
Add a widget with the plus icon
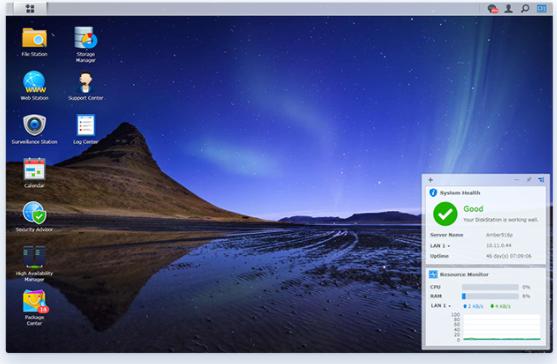coord(431,180)
